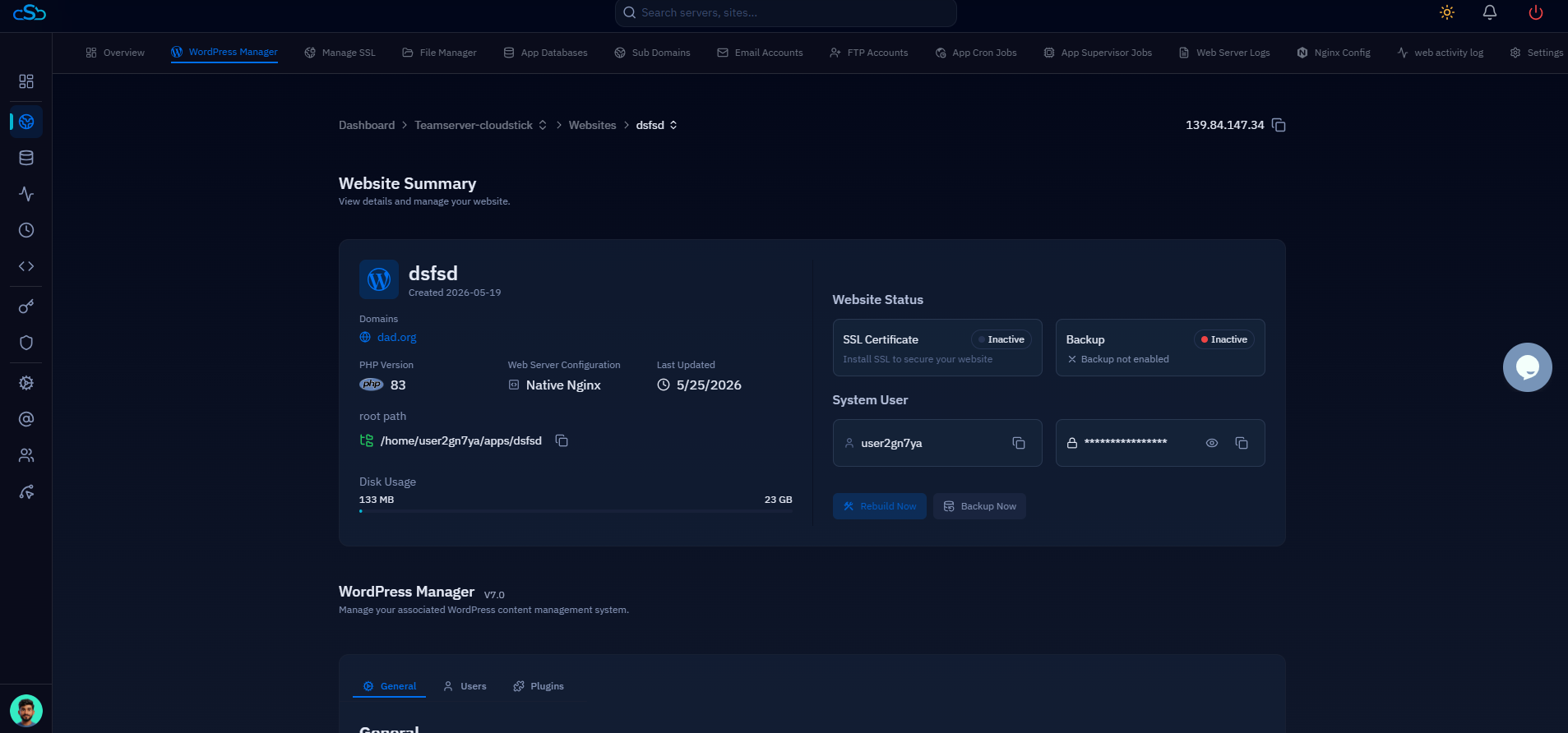Open the database cylinder icon in the left sidebar

point(26,158)
